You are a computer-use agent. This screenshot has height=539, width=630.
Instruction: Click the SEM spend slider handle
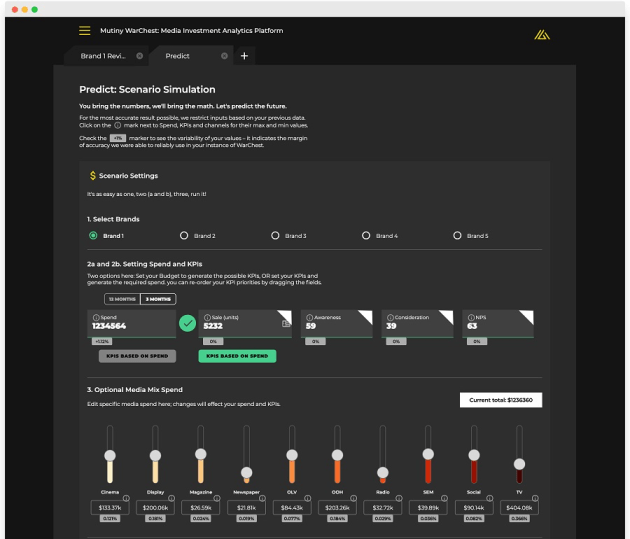[x=428, y=454]
